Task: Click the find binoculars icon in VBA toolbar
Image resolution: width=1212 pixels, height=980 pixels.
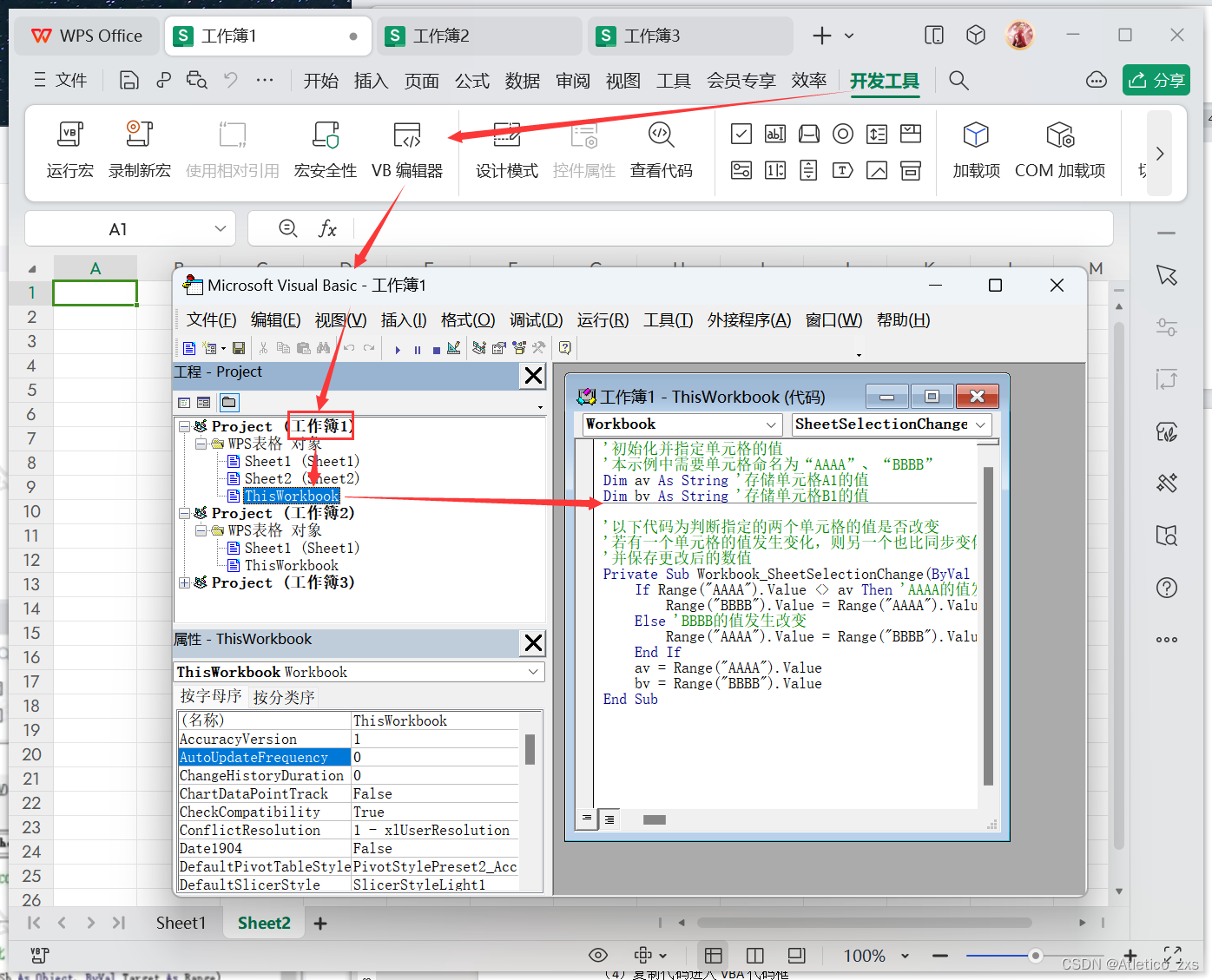Action: (x=323, y=348)
